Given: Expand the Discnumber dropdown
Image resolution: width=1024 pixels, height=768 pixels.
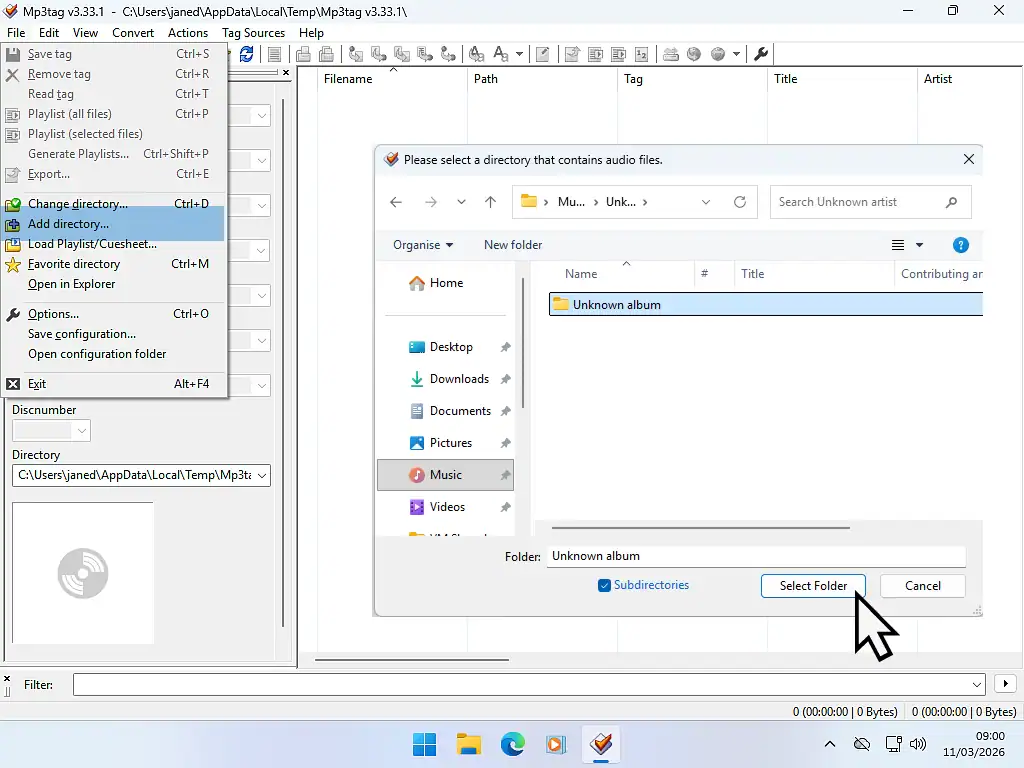Looking at the screenshot, I should [x=81, y=431].
